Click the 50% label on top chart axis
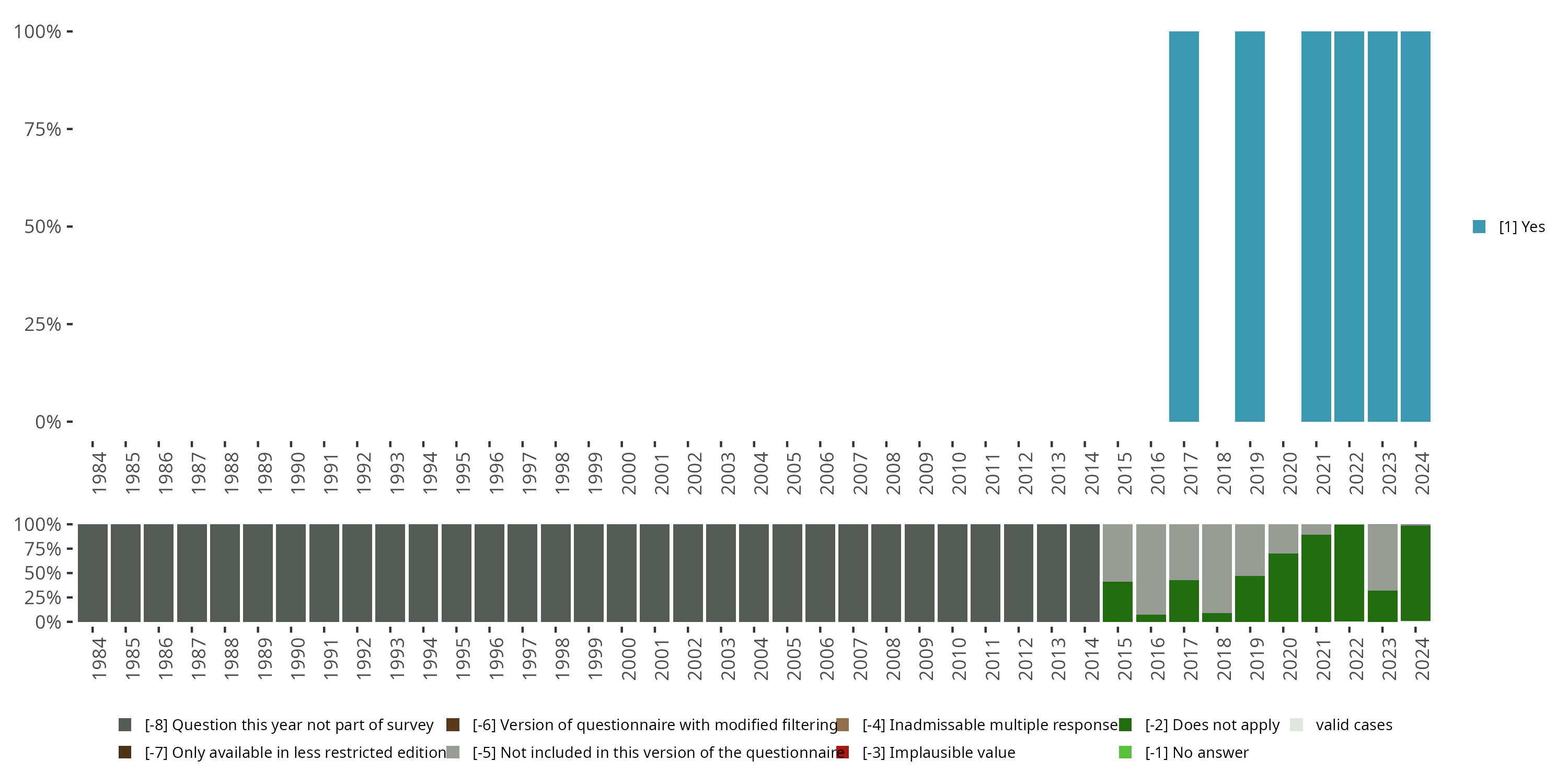 [43, 226]
